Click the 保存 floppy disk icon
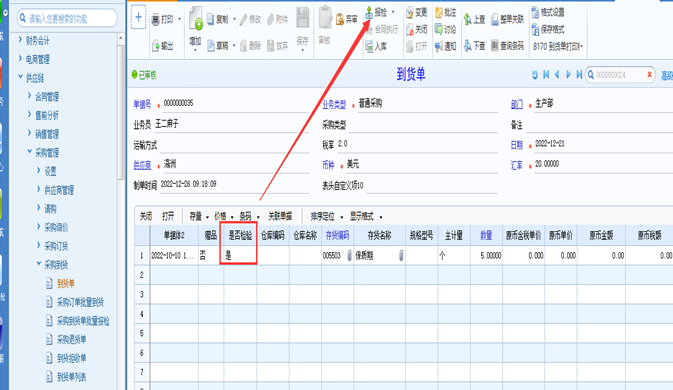This screenshot has width=673, height=390. coord(303,18)
